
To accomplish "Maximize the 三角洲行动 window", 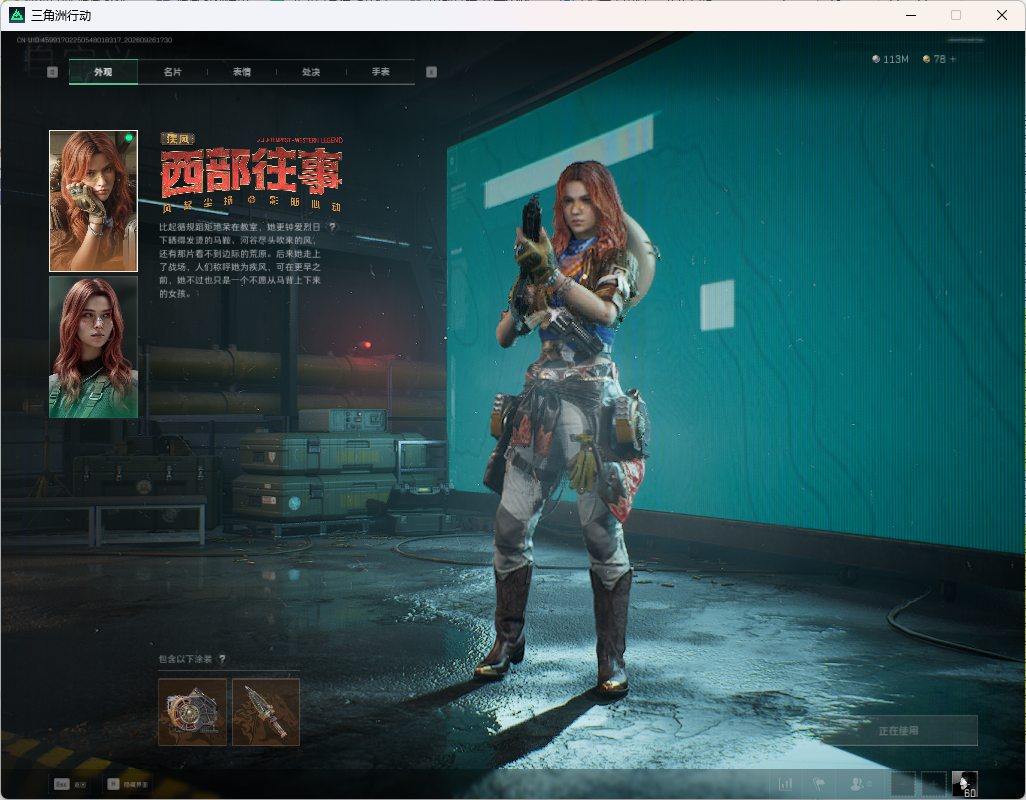I will [x=956, y=15].
